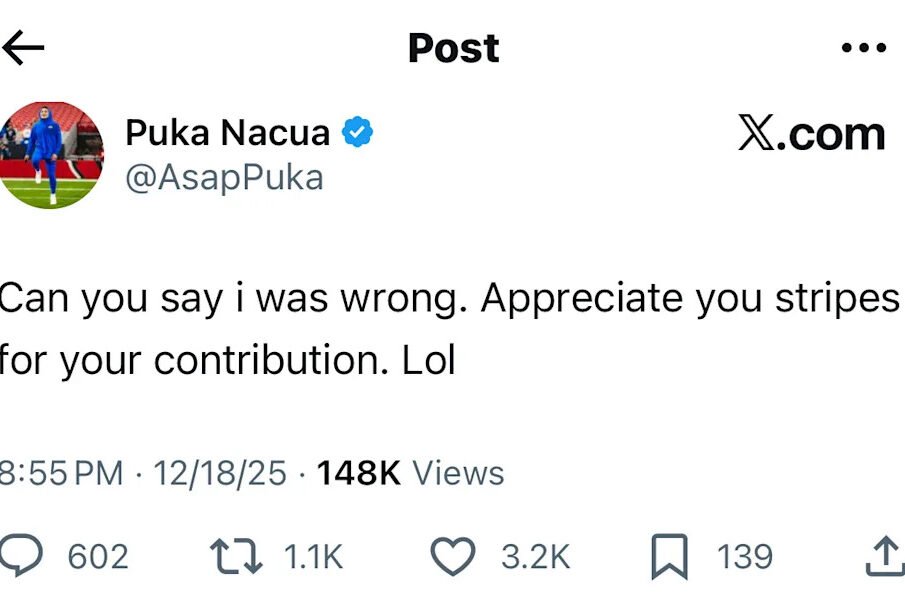Click the Post header title
Viewport: 905px width, 607px height.
(453, 48)
